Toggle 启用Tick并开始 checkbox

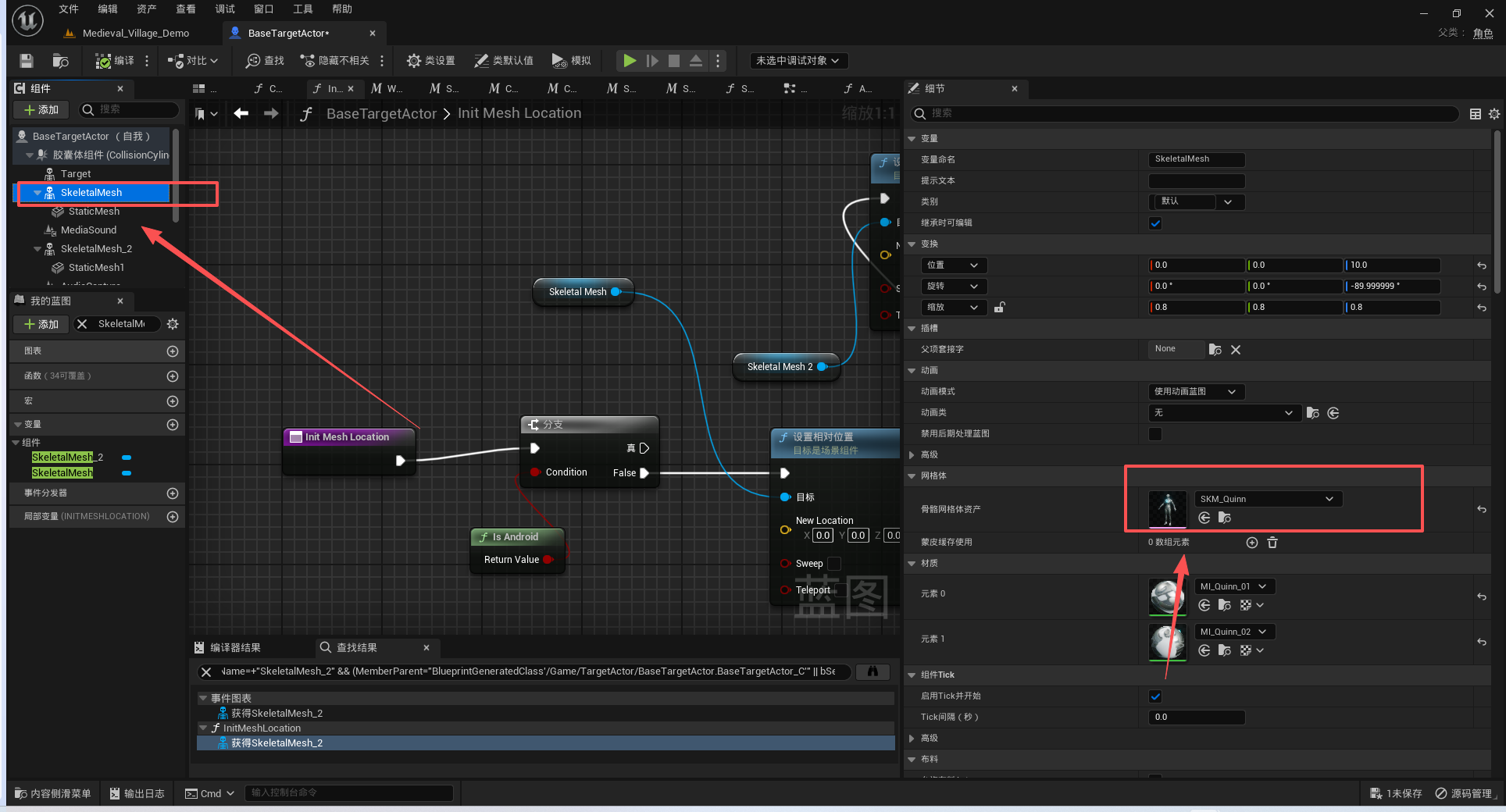1155,696
